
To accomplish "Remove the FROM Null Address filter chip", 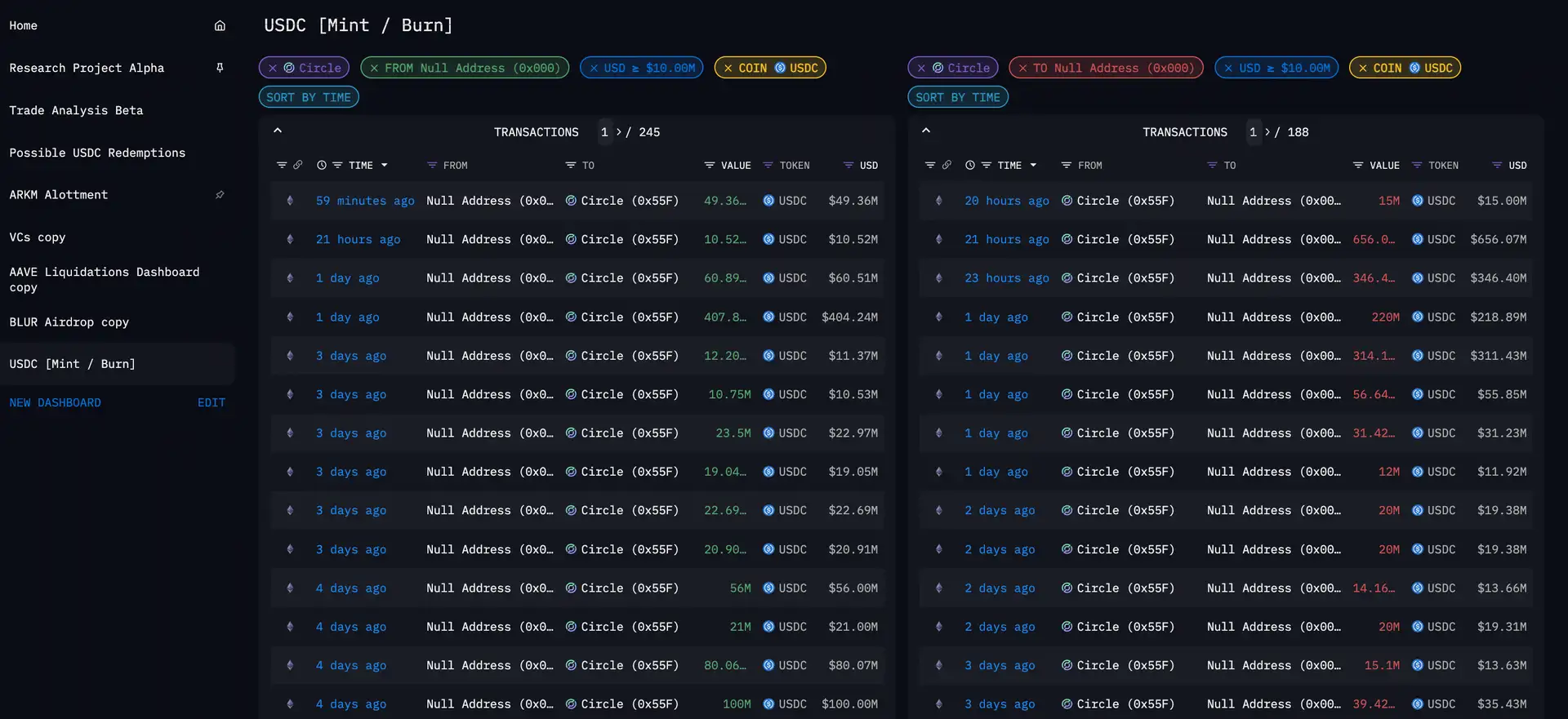I will [x=374, y=69].
